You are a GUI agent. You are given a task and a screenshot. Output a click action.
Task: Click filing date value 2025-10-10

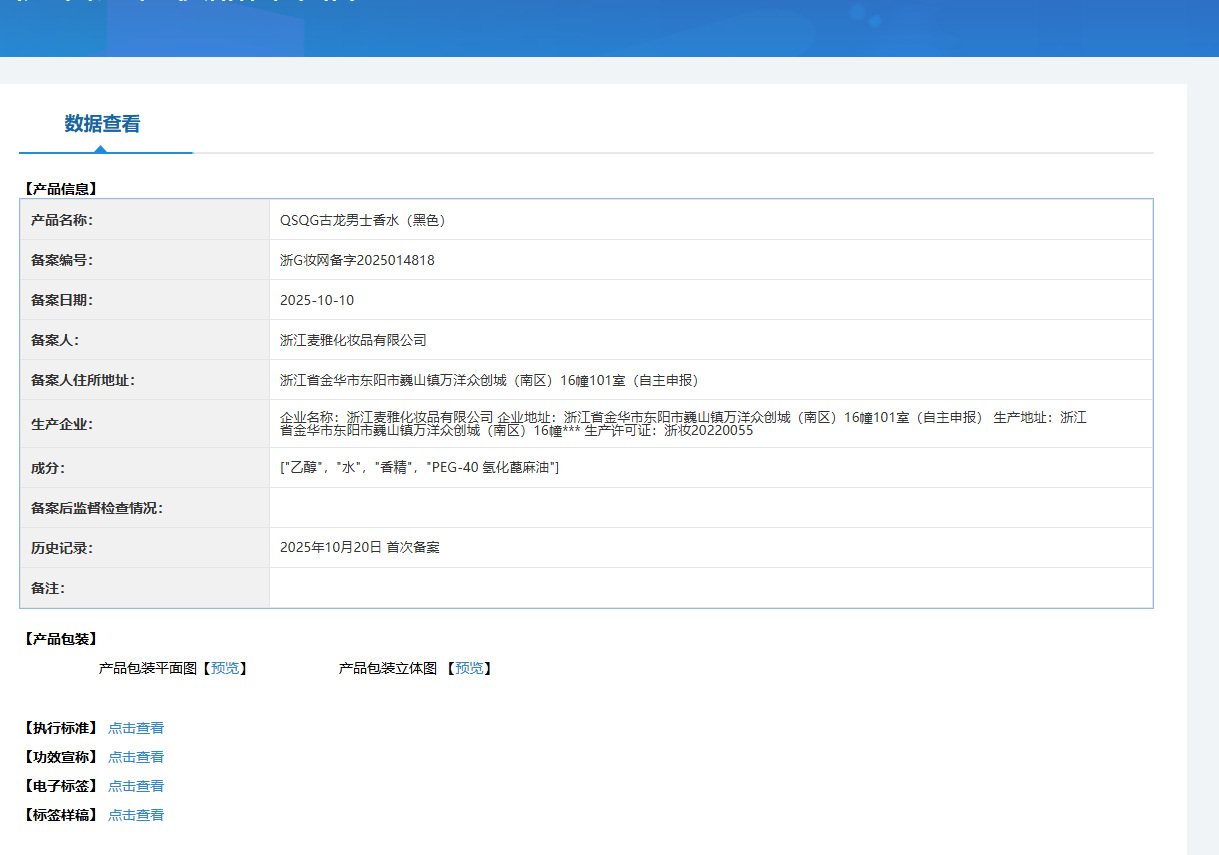(317, 300)
